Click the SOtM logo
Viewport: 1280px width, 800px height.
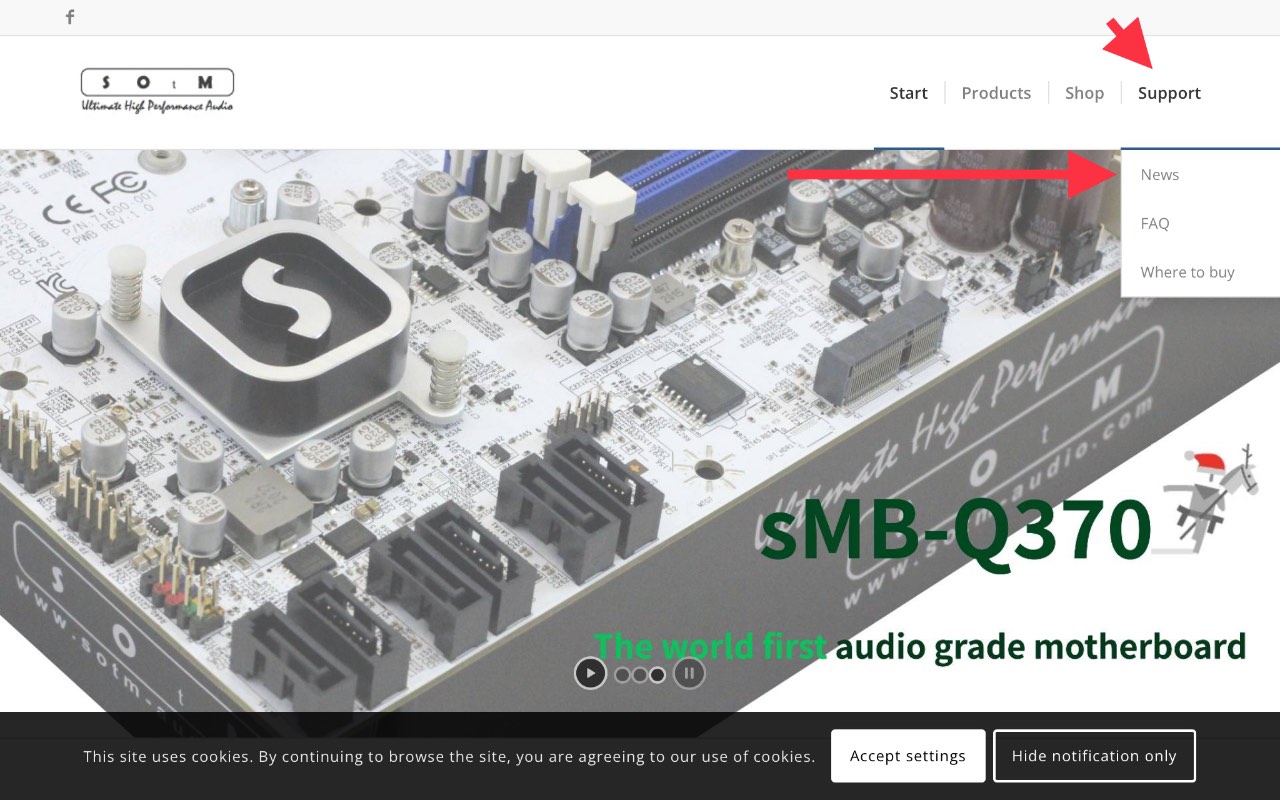point(157,91)
